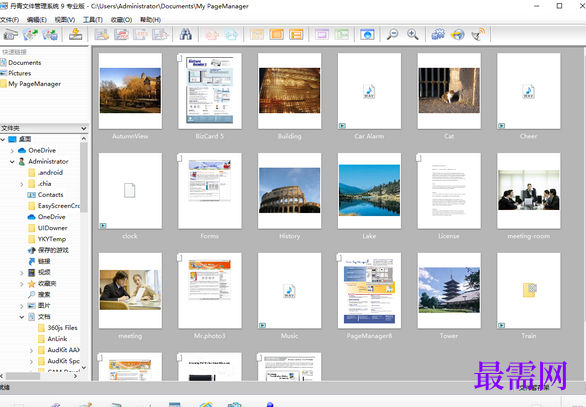586x407 pixels.
Task: Open search with the binoculars icon
Action: click(186, 35)
